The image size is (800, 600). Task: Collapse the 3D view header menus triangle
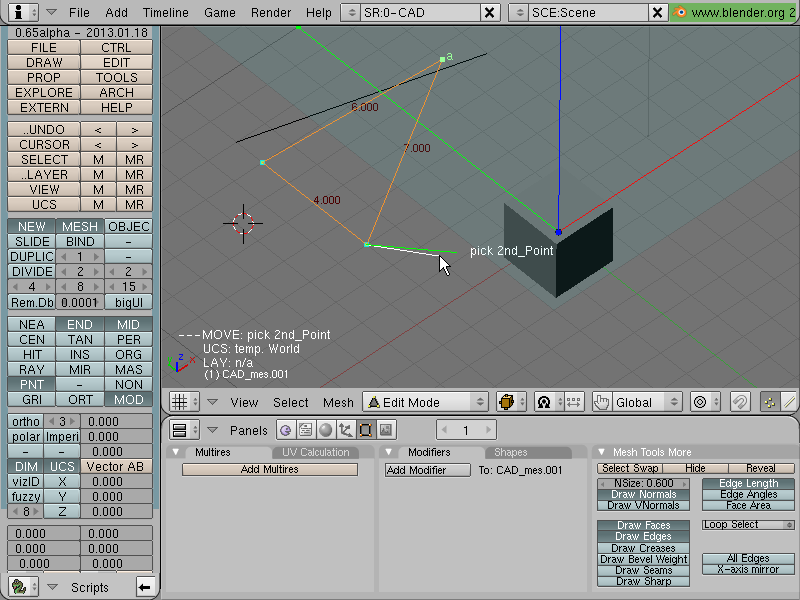213,402
